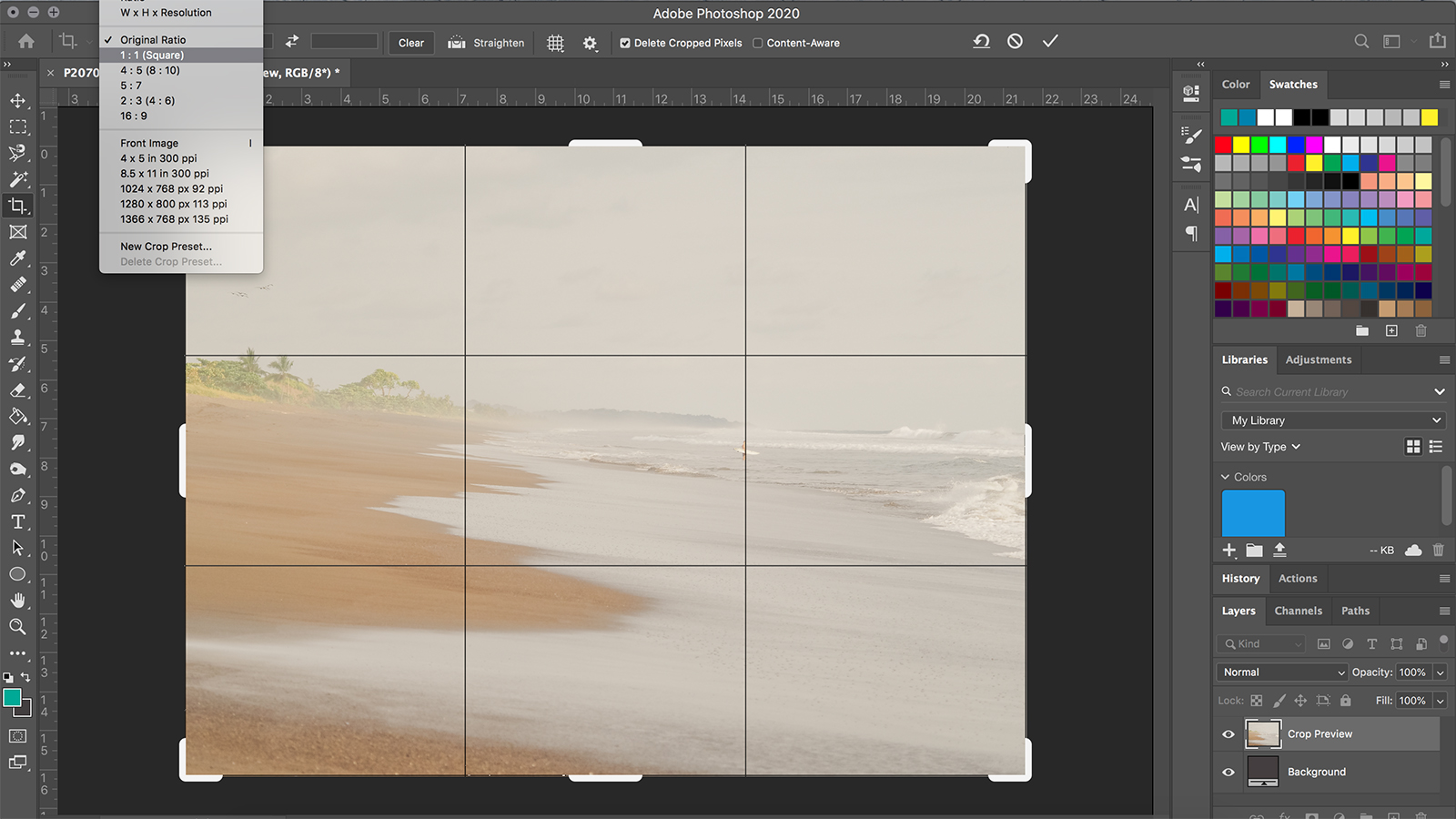Screen dimensions: 1456x819
Task: Click the Straighten button
Action: (486, 43)
